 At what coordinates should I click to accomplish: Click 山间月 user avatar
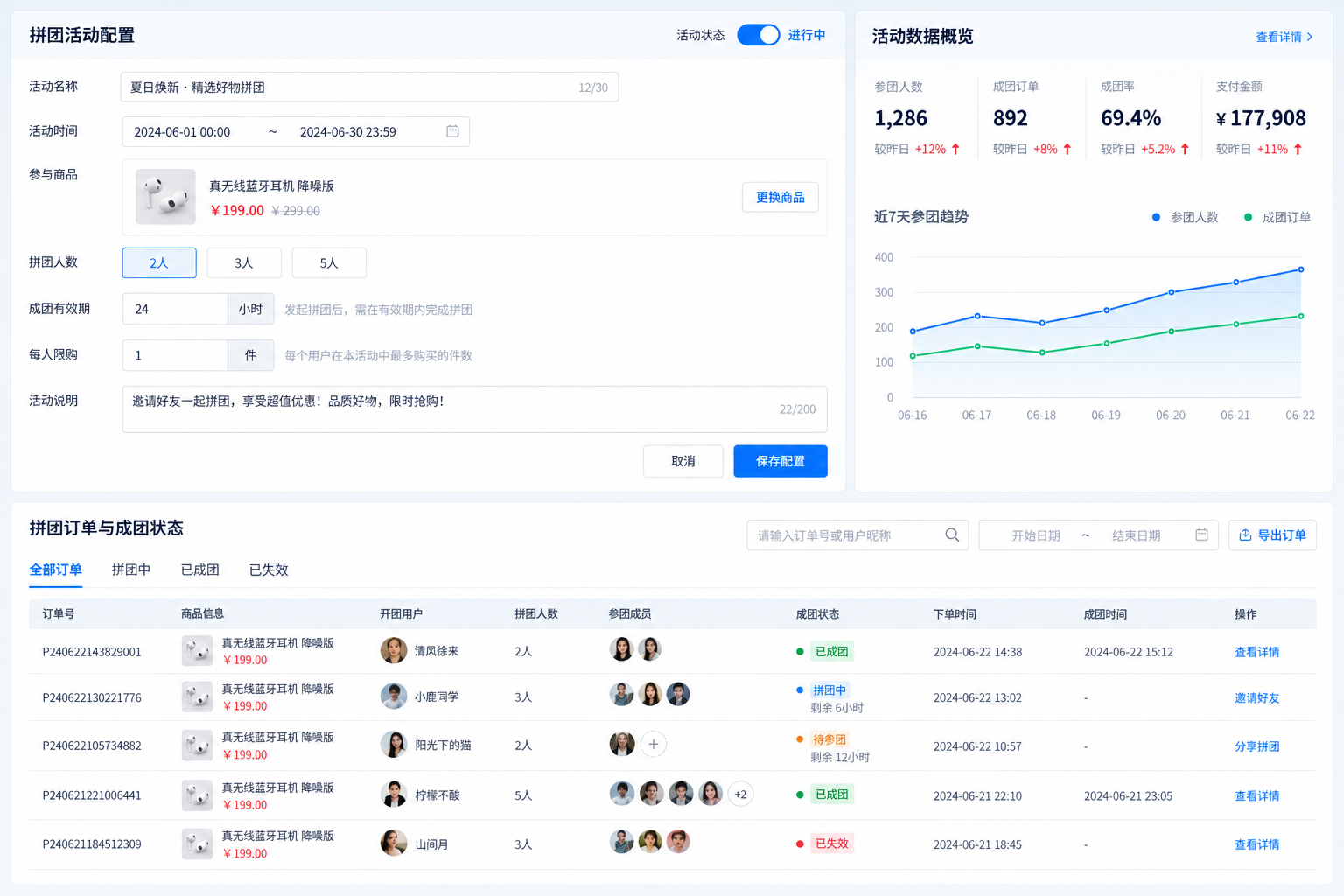click(394, 843)
